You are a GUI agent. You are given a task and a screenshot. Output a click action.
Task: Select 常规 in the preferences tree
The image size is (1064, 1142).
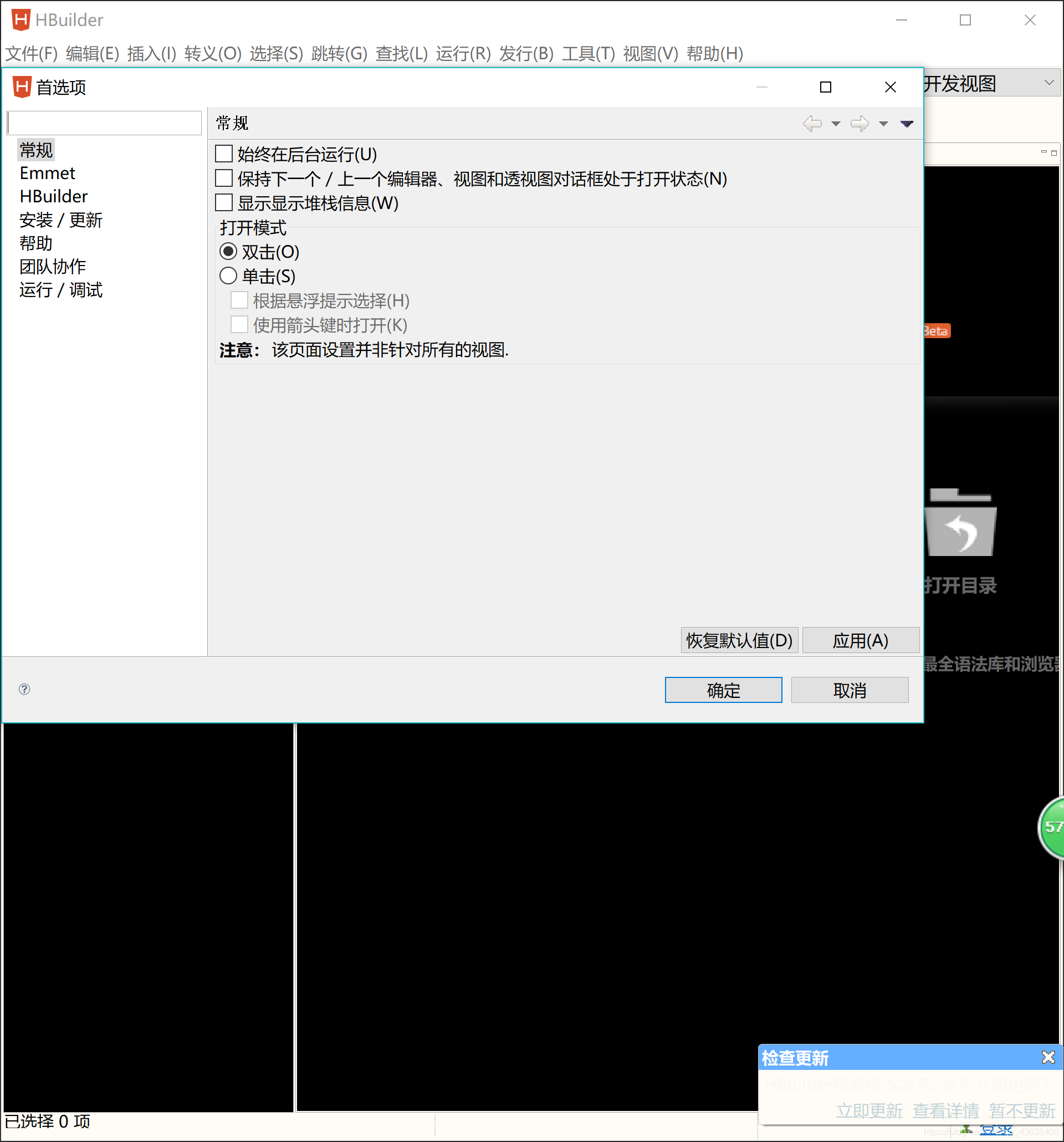(36, 150)
